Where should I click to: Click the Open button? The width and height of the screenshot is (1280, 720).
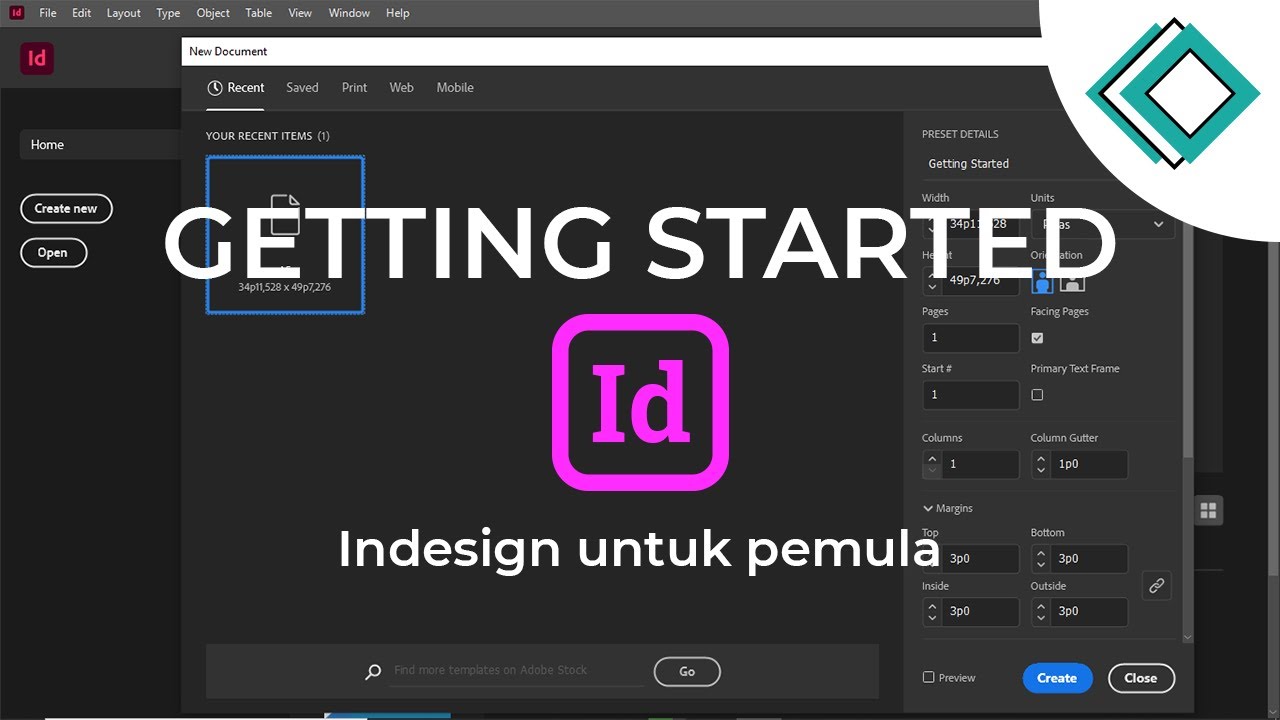53,253
